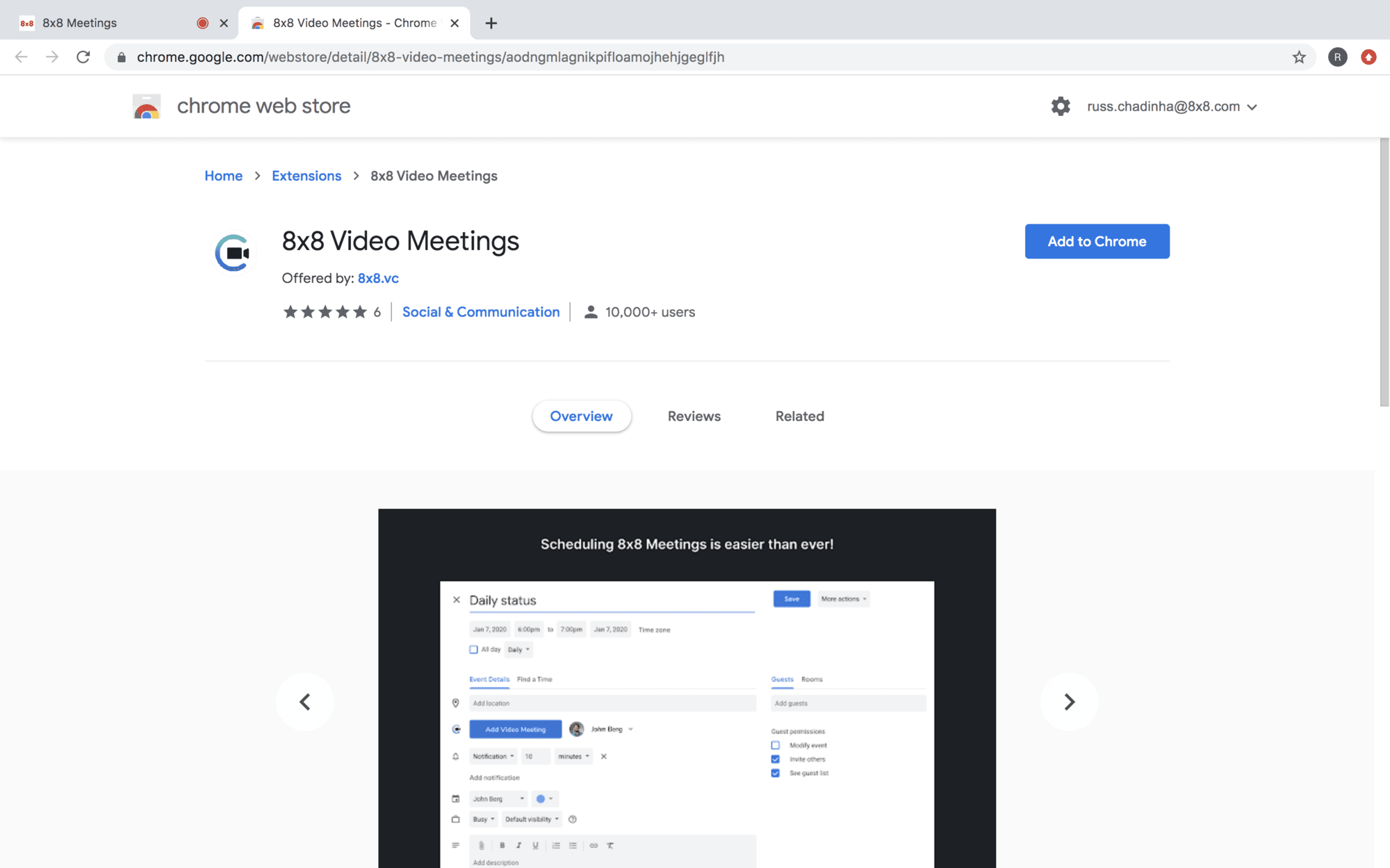Viewport: 1390px width, 868px height.
Task: Click the five-star rating
Action: [325, 312]
